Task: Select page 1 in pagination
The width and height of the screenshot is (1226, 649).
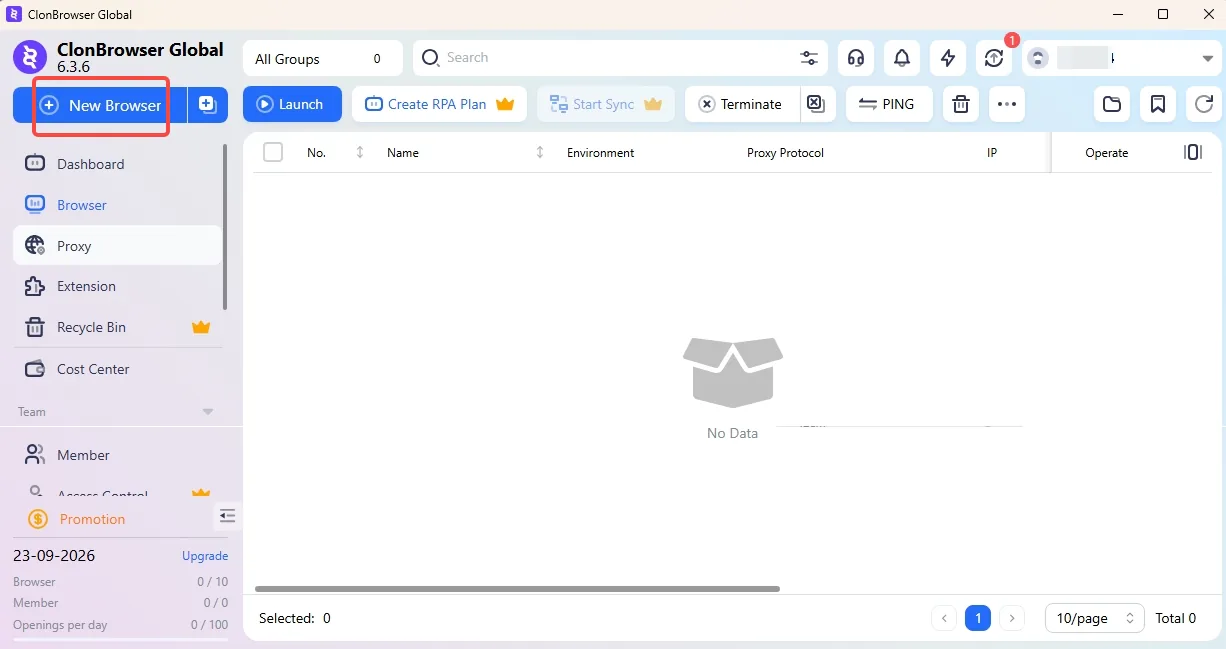Action: coord(978,618)
